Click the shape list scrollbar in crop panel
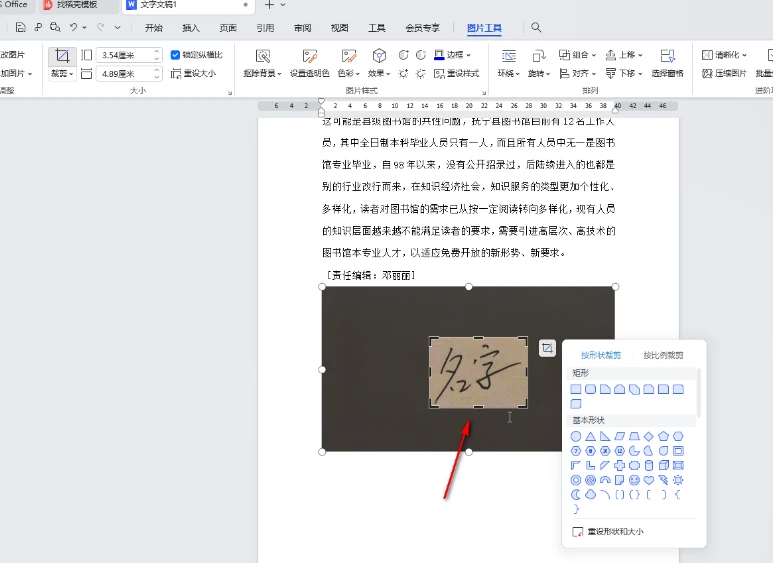The height and width of the screenshot is (563, 773). 698,392
